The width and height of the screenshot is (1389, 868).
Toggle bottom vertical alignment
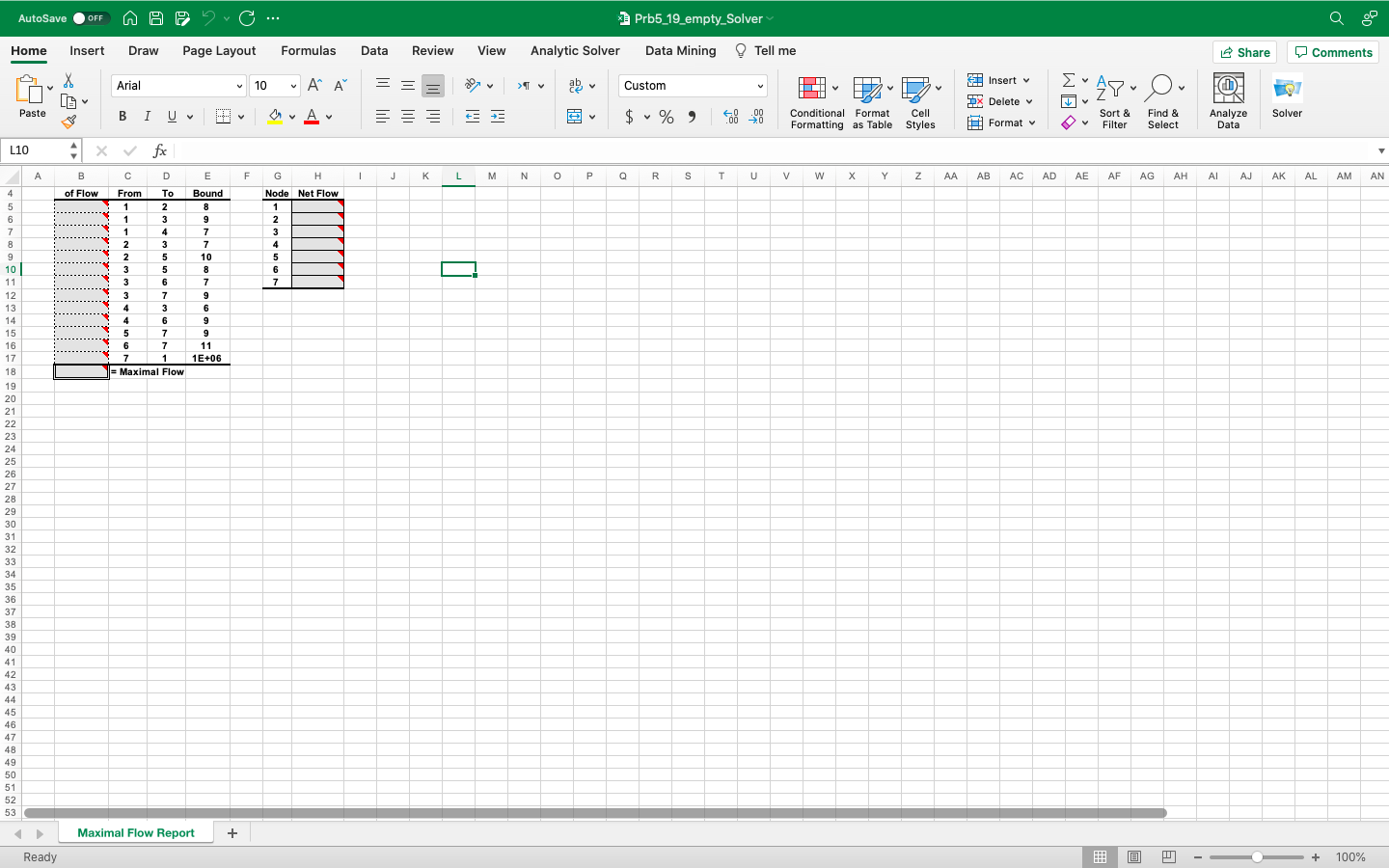[x=433, y=86]
